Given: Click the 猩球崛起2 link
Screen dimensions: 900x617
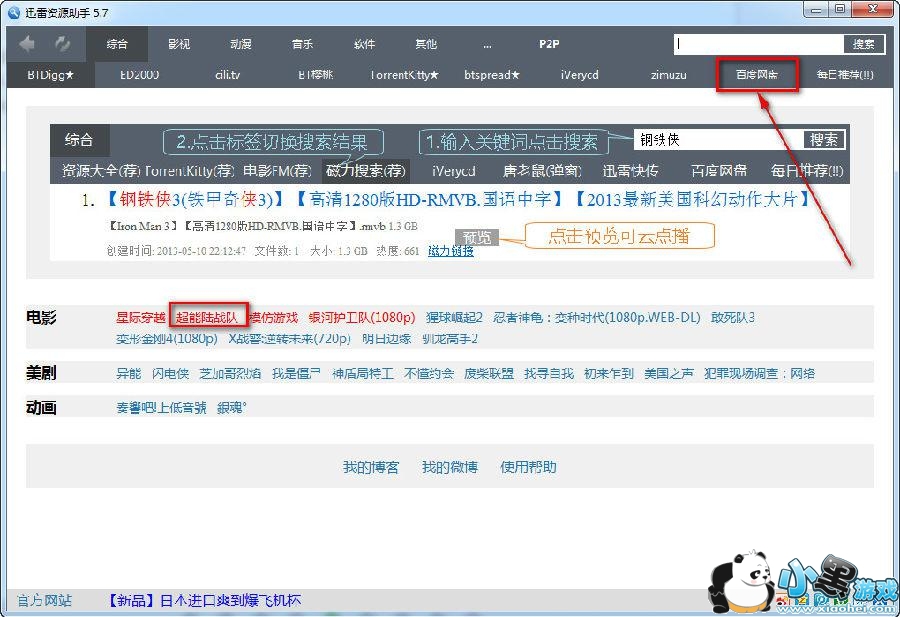Looking at the screenshot, I should 454,317.
